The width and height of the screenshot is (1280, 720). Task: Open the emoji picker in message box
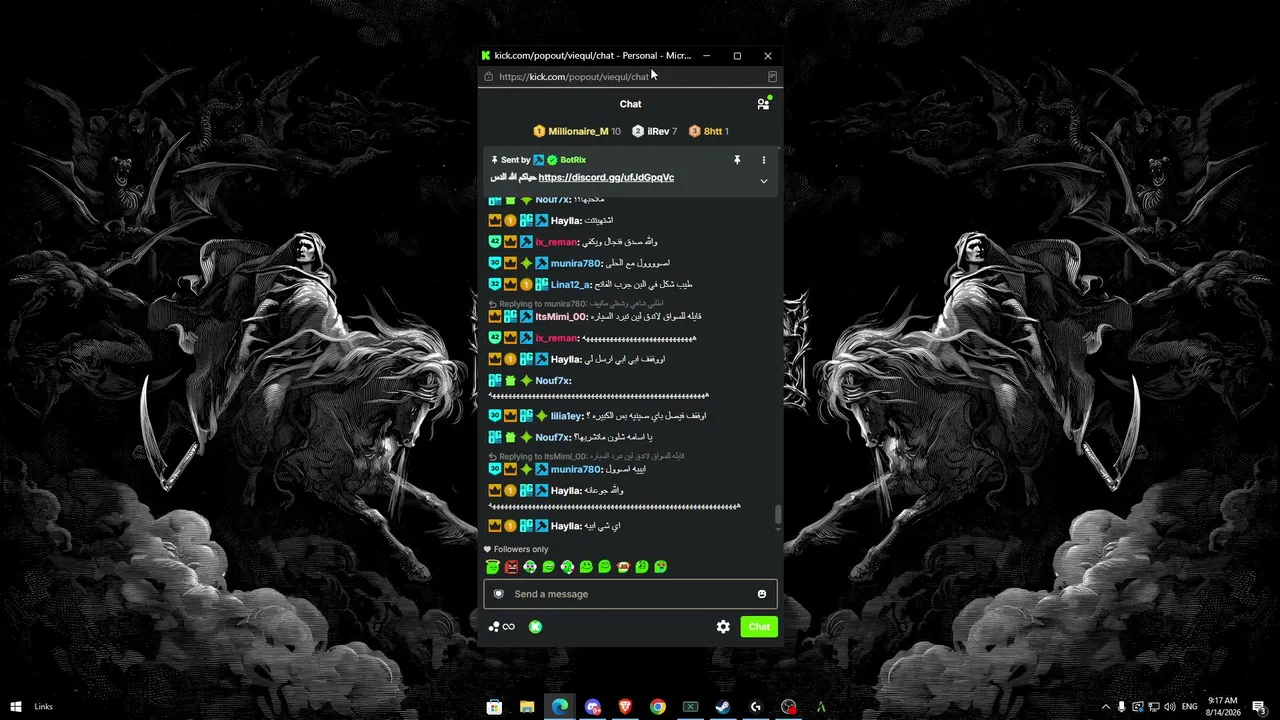coord(762,594)
